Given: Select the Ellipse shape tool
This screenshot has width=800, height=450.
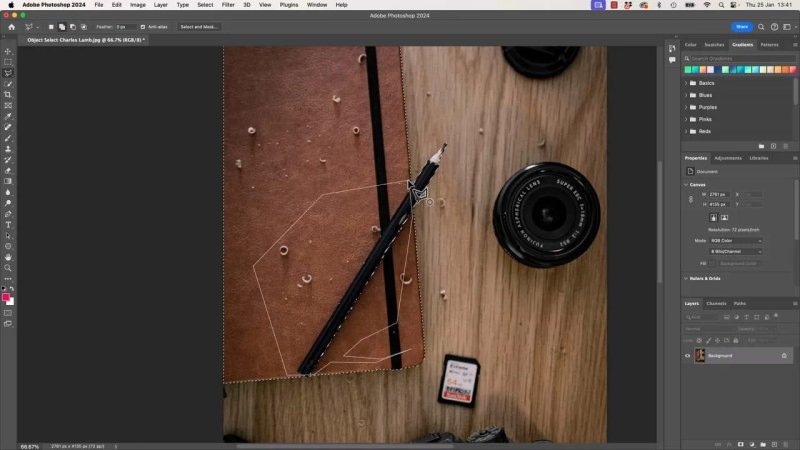Looking at the screenshot, I should (x=8, y=246).
